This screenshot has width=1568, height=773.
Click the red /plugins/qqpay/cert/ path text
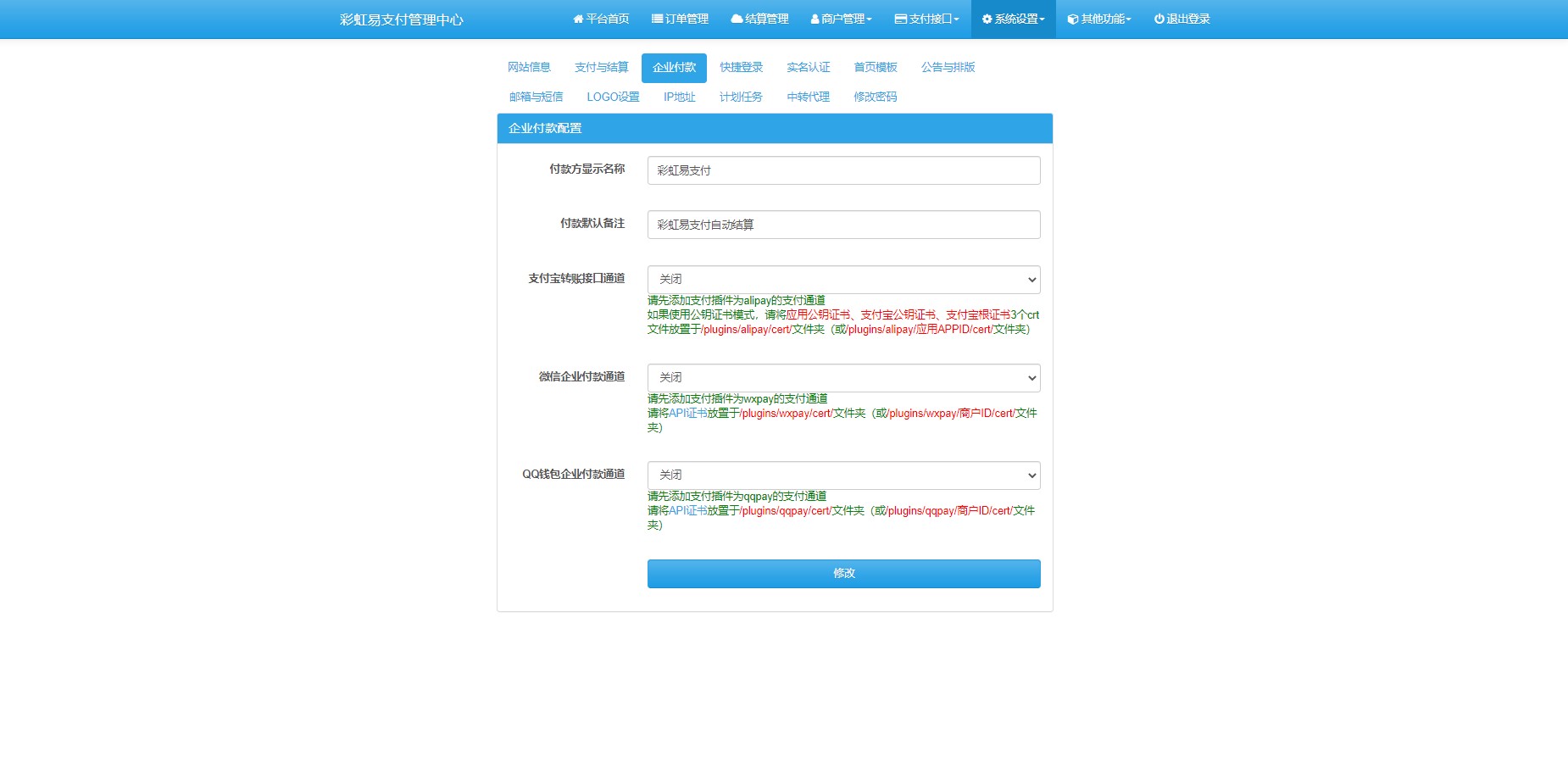tap(786, 510)
